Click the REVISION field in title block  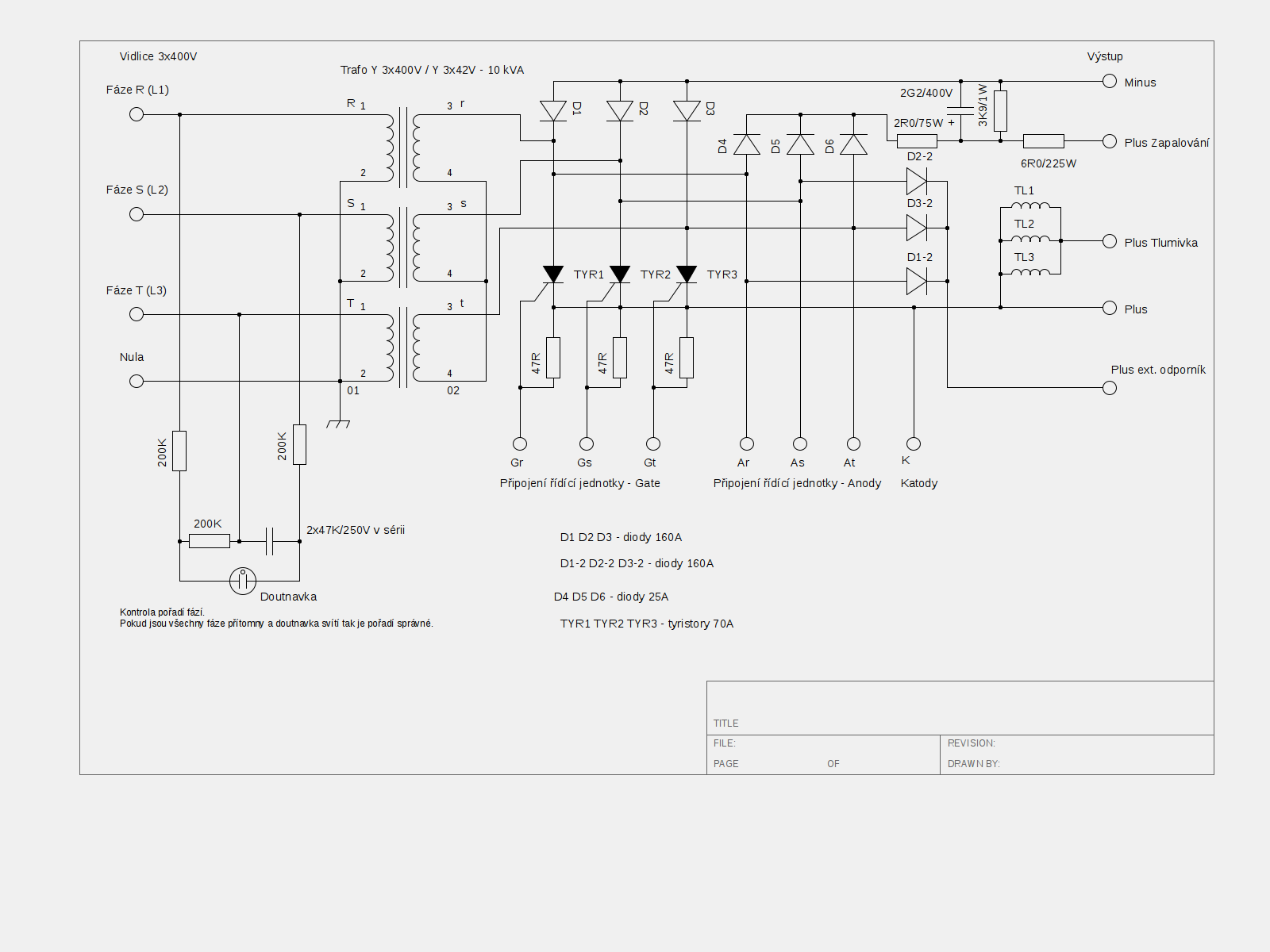tap(1077, 744)
